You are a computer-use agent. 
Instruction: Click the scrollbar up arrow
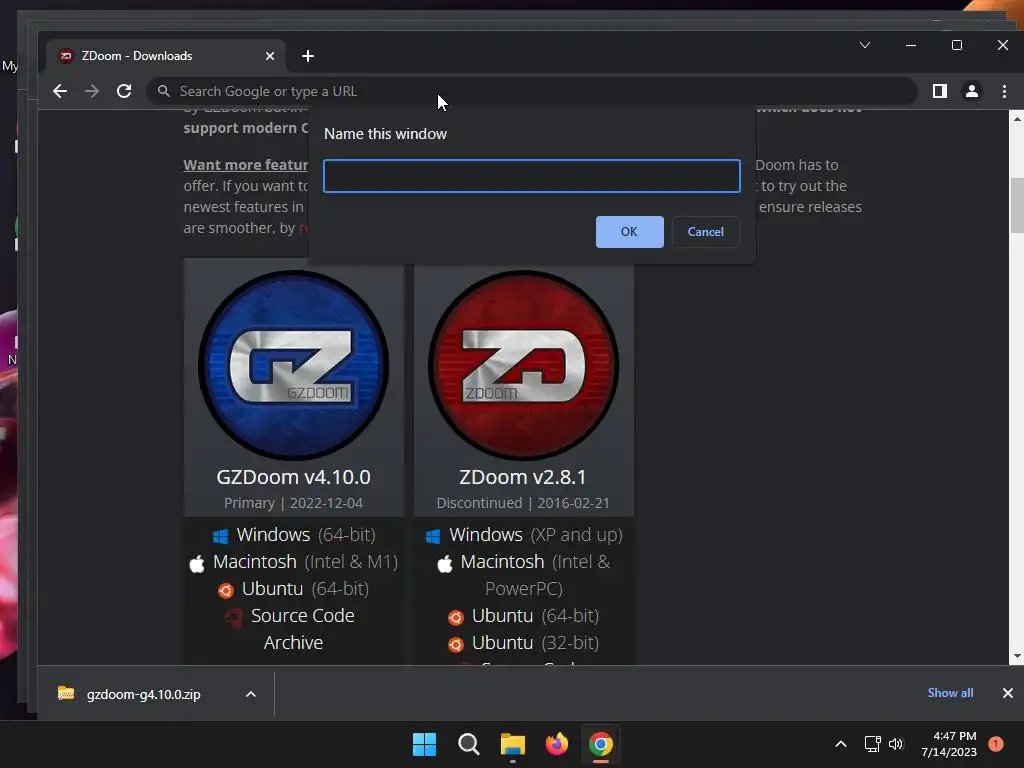(1017, 119)
